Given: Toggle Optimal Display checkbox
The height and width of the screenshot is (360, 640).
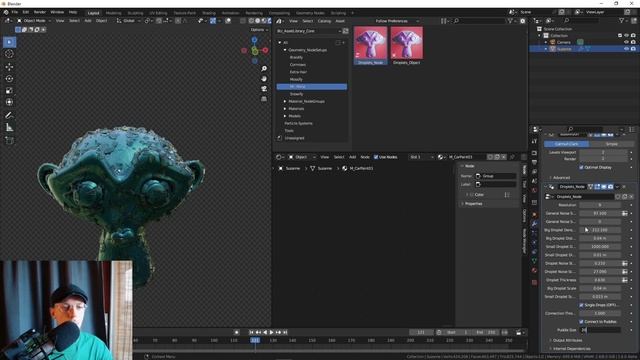Looking at the screenshot, I should pyautogui.click(x=581, y=167).
